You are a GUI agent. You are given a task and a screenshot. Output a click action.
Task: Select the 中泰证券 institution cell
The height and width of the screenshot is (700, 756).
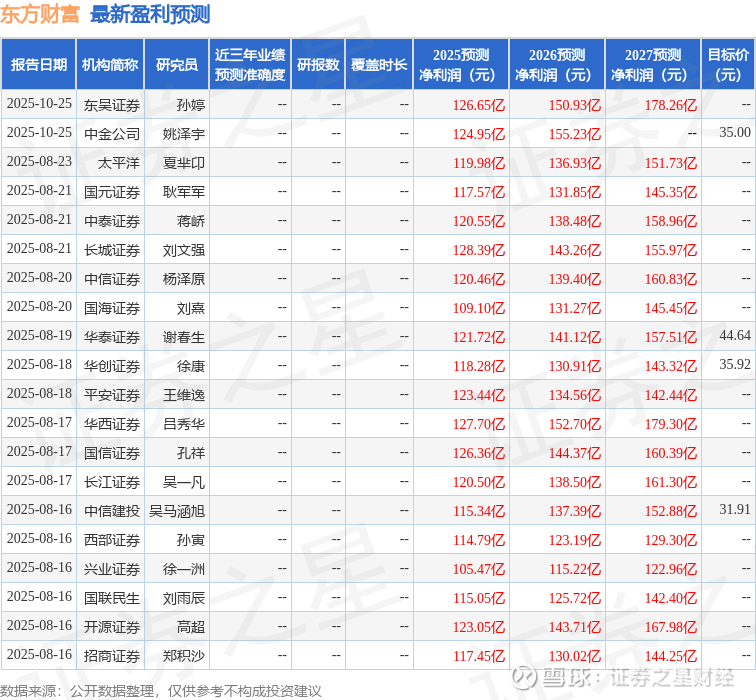112,221
